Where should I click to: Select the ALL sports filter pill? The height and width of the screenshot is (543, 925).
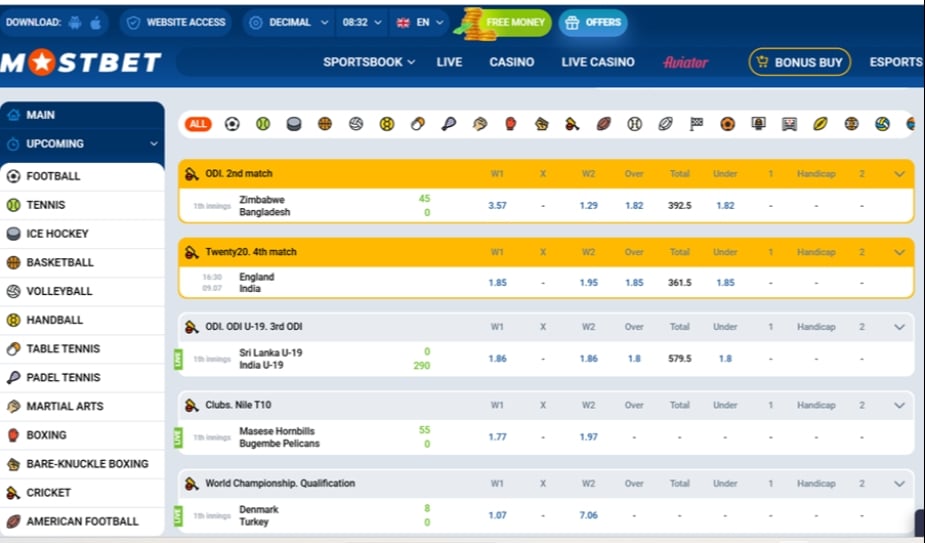coord(198,124)
